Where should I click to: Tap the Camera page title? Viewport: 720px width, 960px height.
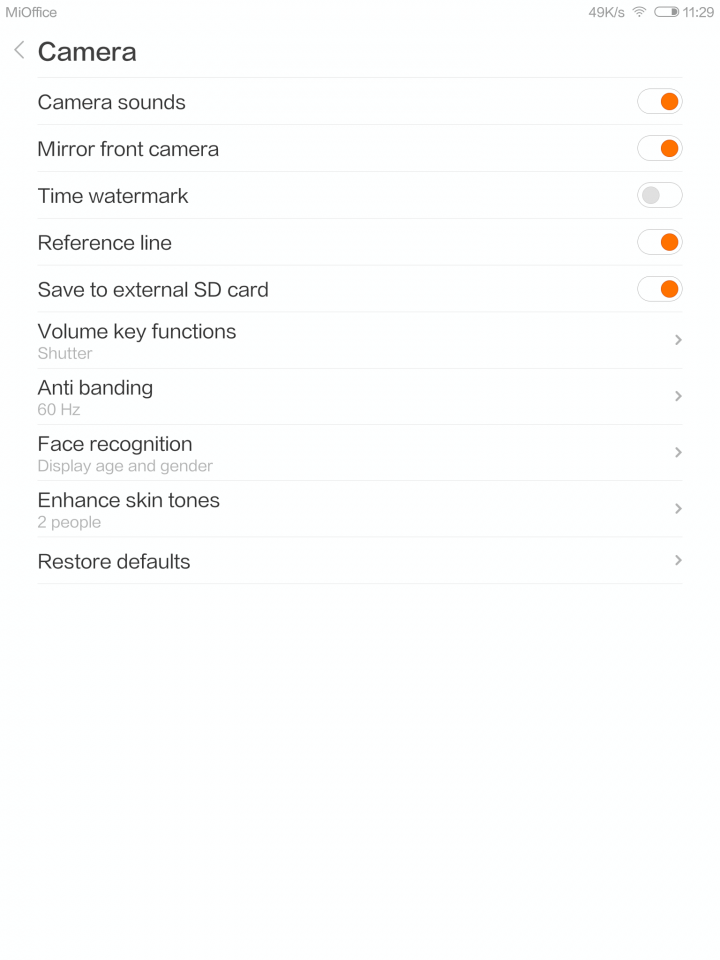pyautogui.click(x=87, y=51)
